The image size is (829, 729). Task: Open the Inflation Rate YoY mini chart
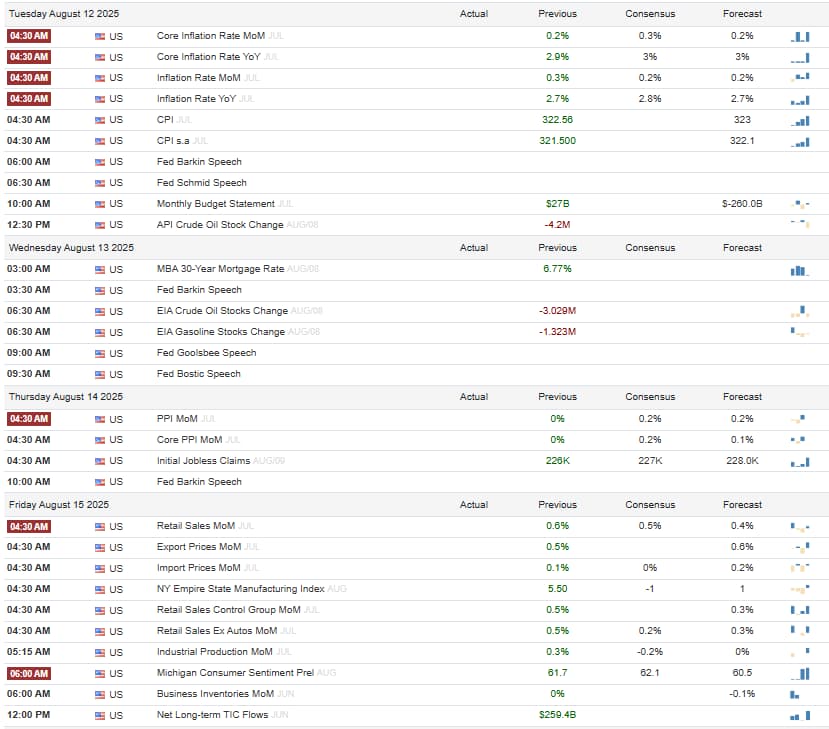(800, 100)
